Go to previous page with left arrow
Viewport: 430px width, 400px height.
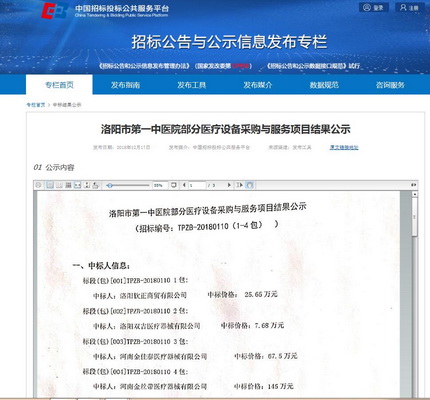pos(184,185)
